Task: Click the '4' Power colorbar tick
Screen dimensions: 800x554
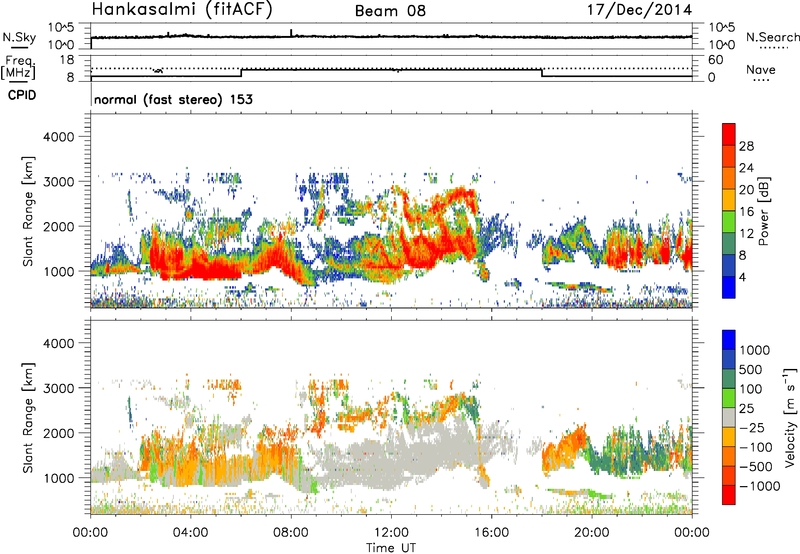Action: (742, 277)
